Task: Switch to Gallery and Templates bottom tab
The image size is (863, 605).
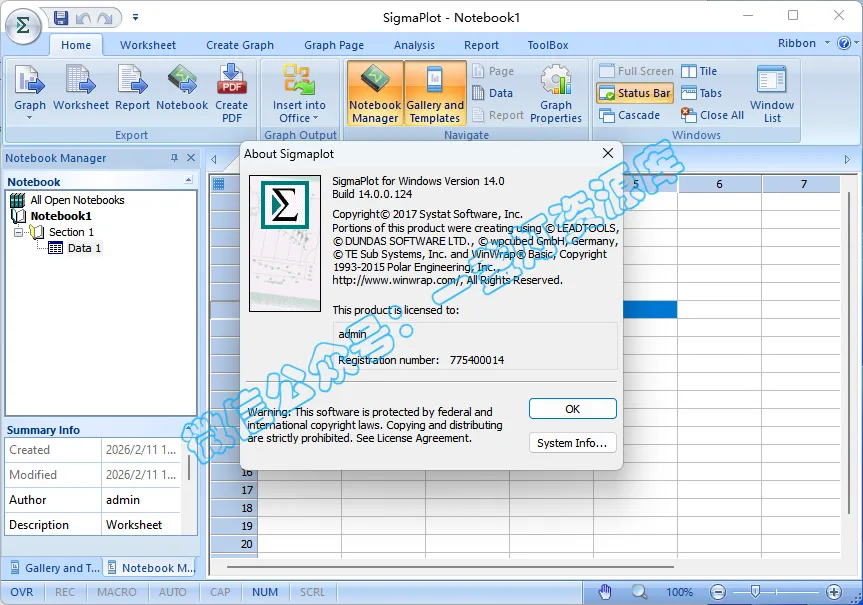Action: 56,568
